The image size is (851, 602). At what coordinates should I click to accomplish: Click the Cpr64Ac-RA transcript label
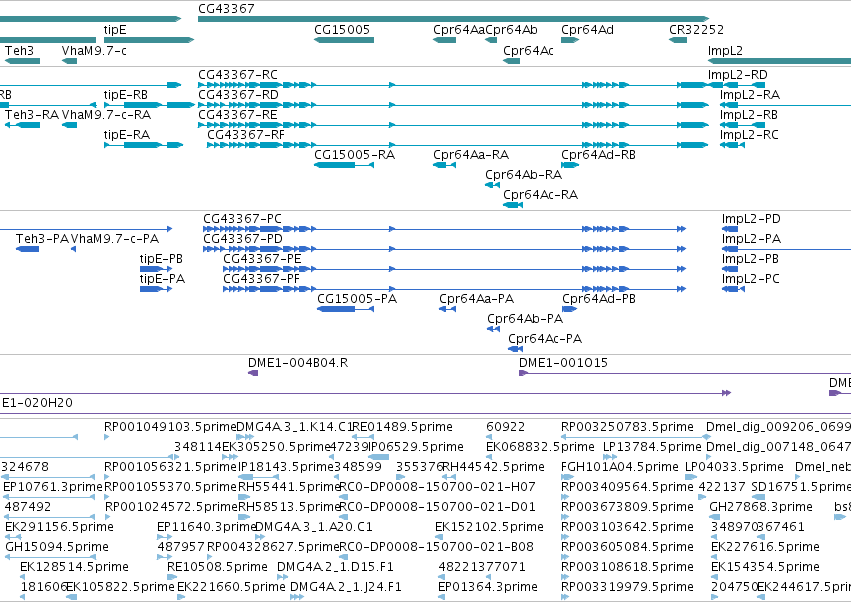541,195
